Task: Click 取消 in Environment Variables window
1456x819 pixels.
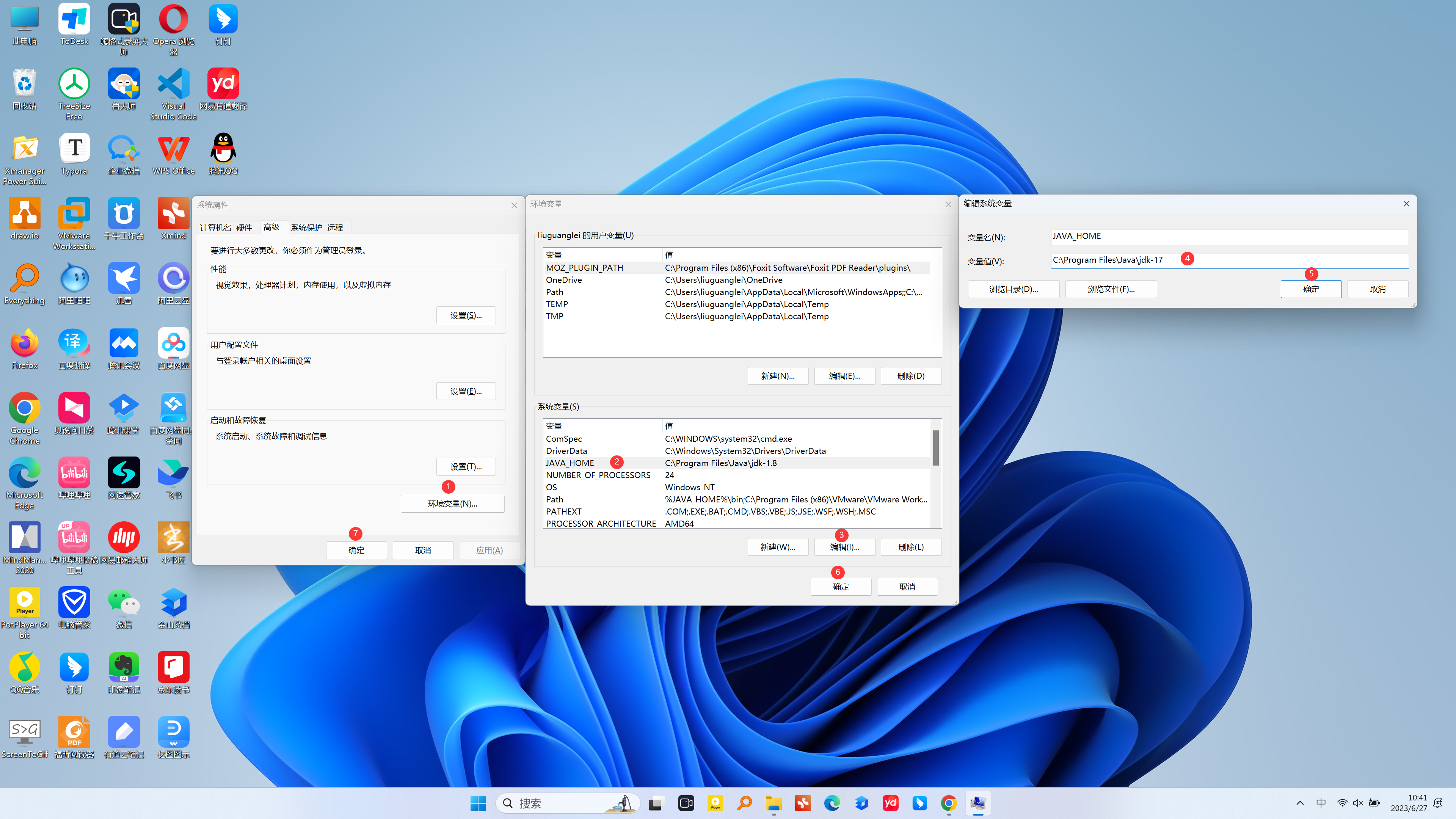Action: 907,587
